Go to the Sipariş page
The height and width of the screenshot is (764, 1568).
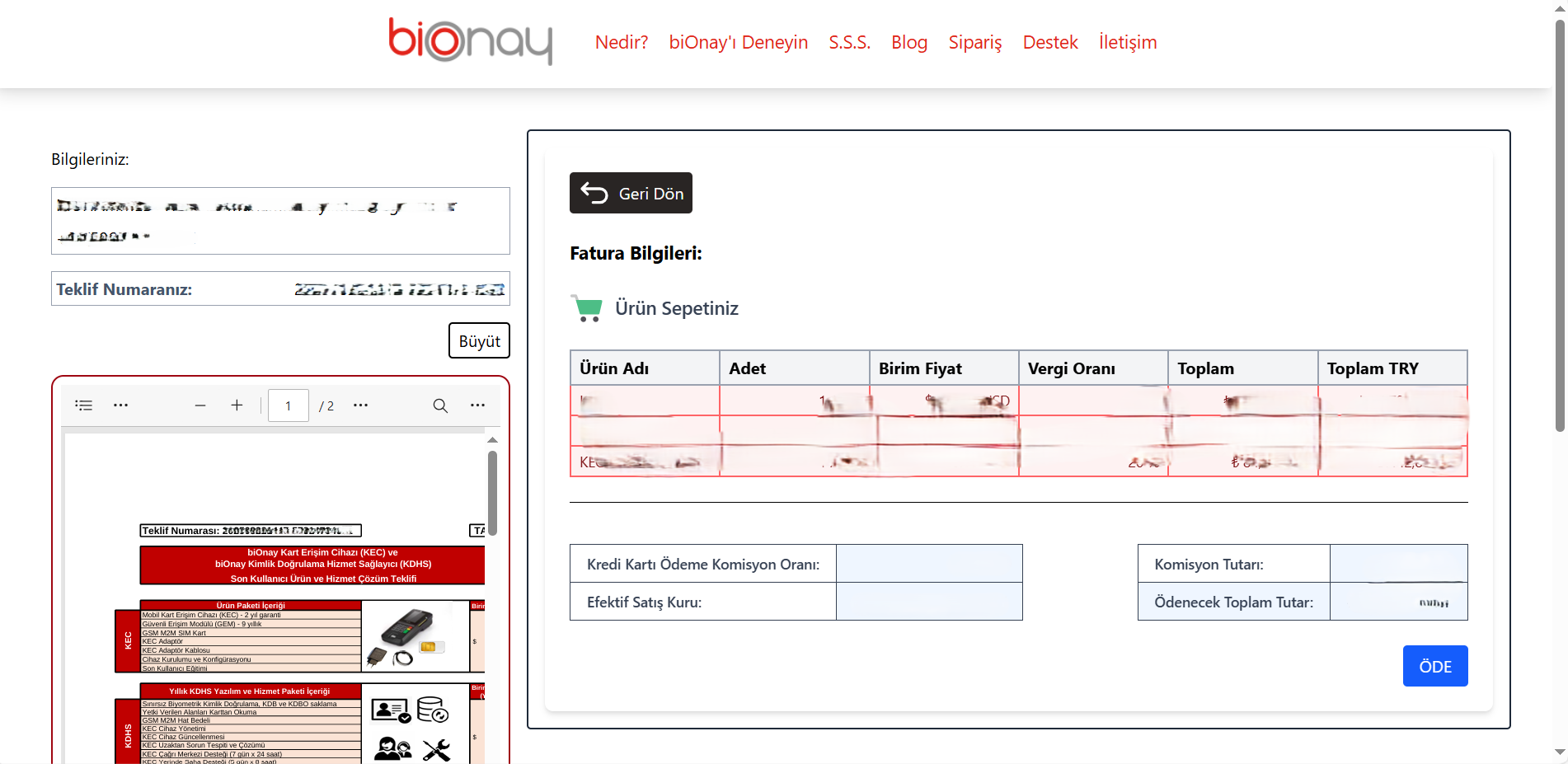(974, 42)
